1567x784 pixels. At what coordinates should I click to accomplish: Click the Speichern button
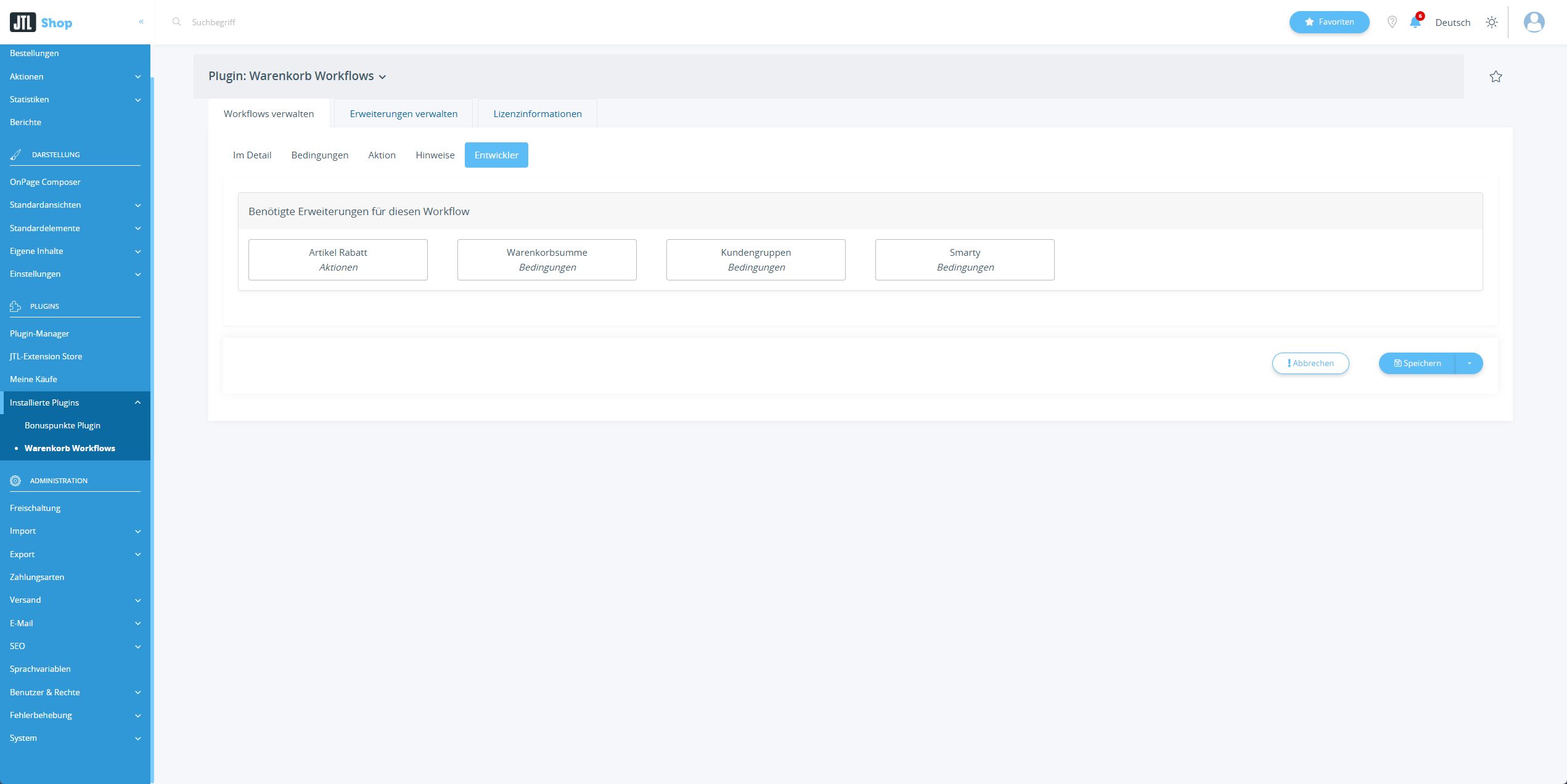pos(1417,363)
